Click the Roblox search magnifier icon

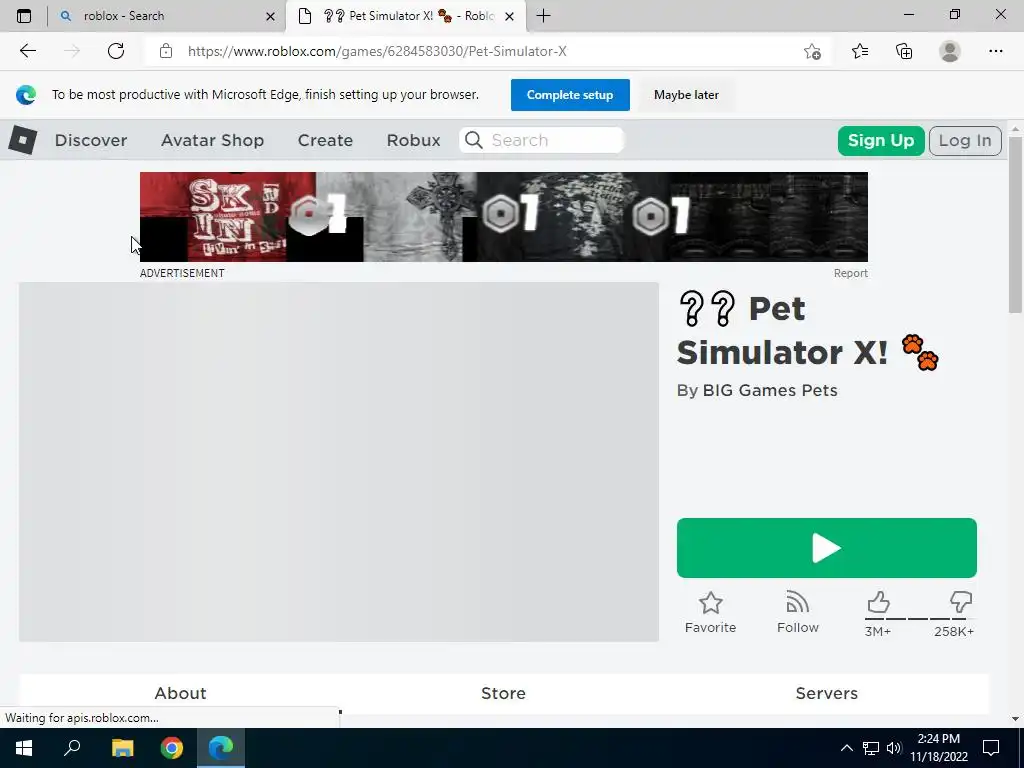[x=474, y=140]
